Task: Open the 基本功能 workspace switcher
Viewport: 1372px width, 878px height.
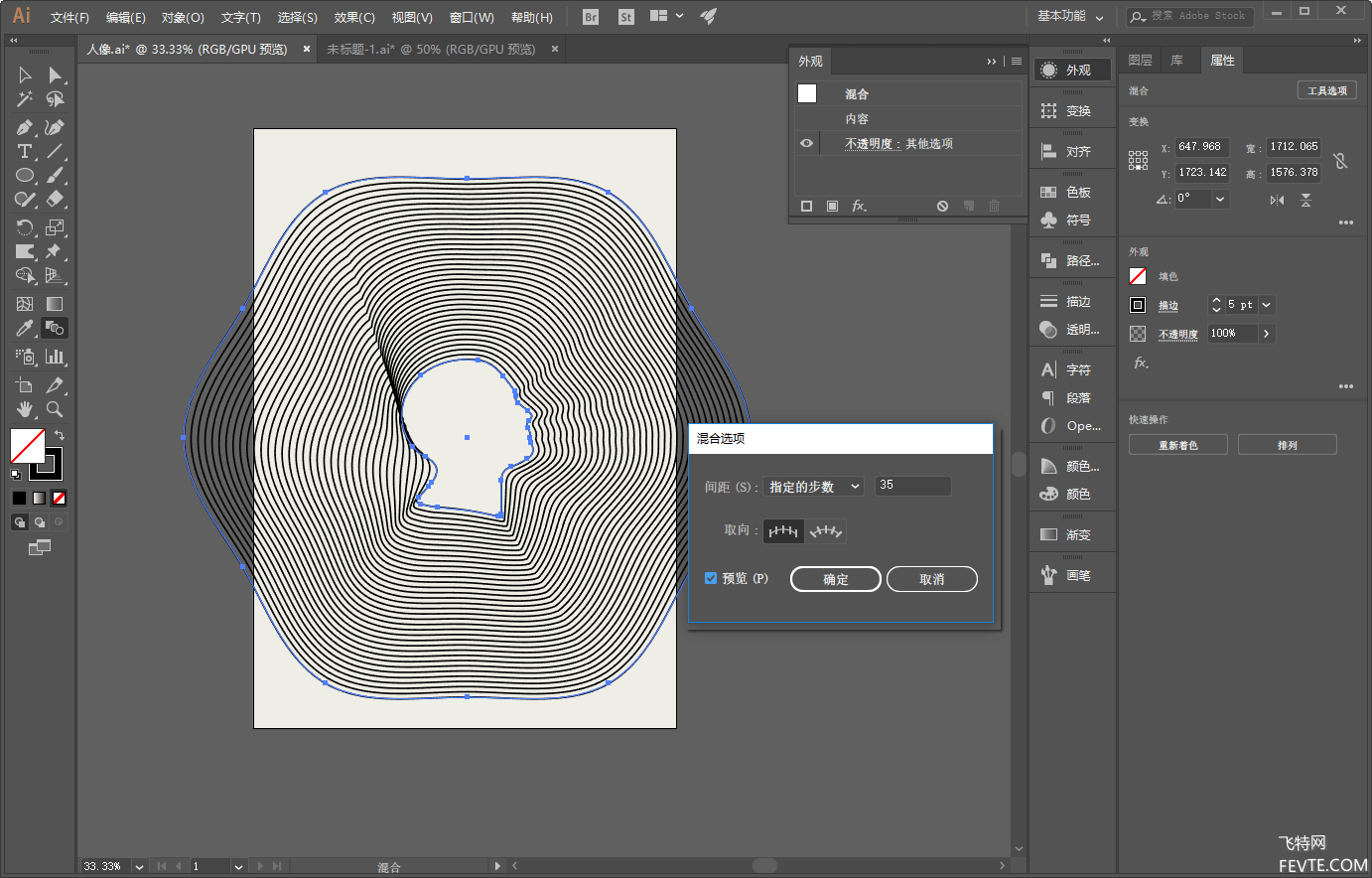Action: click(x=1070, y=17)
